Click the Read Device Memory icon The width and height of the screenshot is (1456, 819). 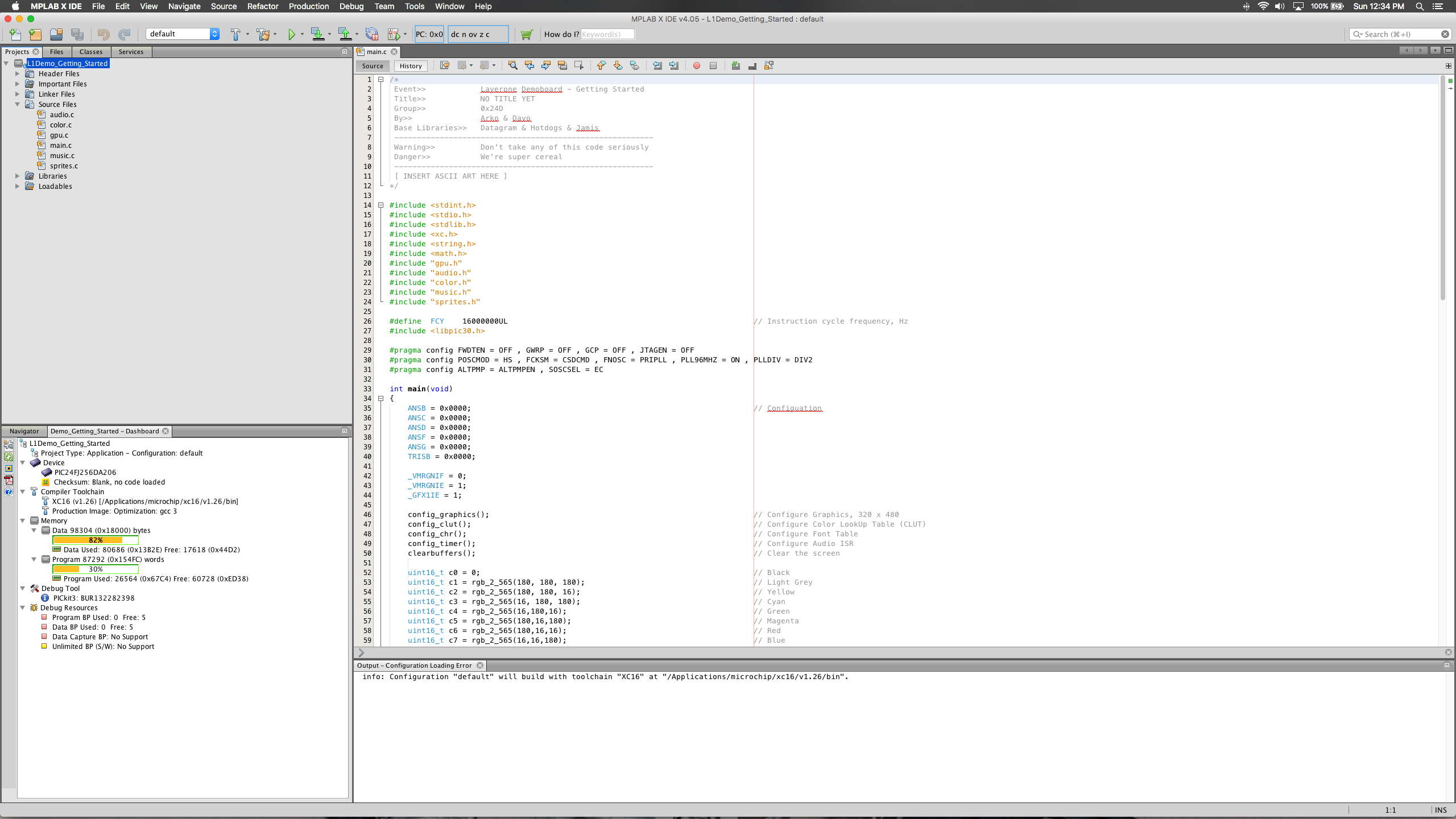click(345, 35)
